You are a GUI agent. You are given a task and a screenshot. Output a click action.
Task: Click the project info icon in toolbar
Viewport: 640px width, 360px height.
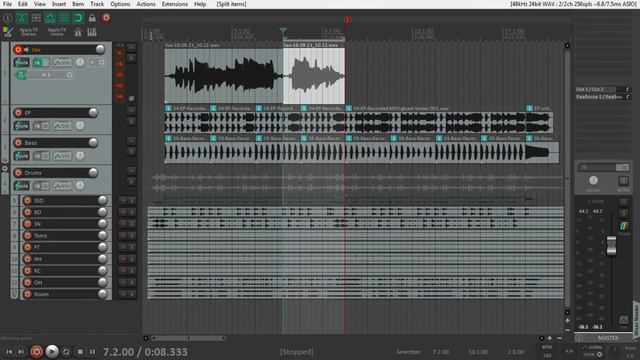7,18
